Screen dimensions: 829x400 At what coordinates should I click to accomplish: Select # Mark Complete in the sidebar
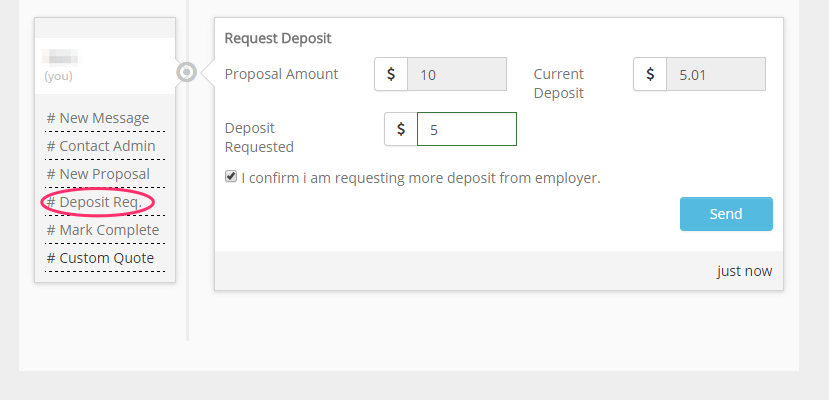tap(103, 230)
